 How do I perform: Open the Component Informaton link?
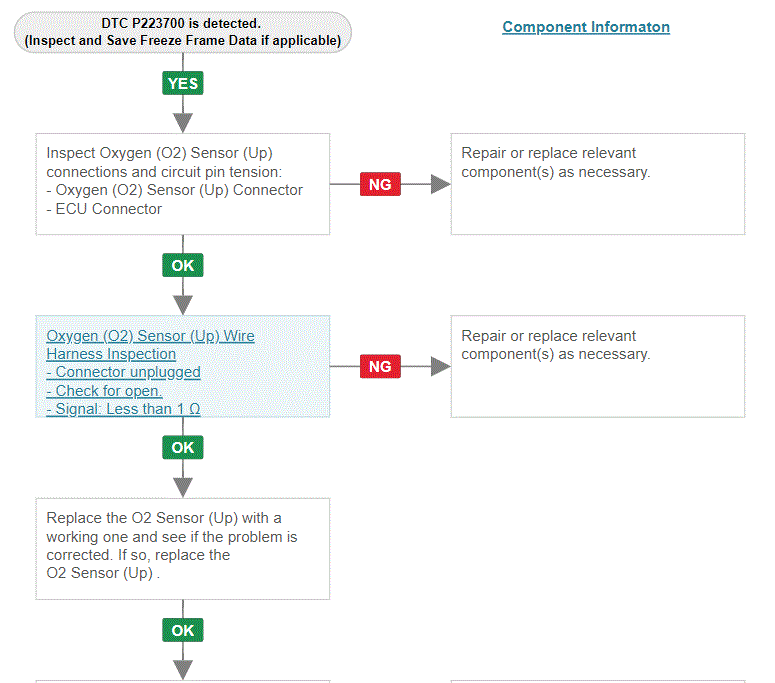[x=586, y=27]
